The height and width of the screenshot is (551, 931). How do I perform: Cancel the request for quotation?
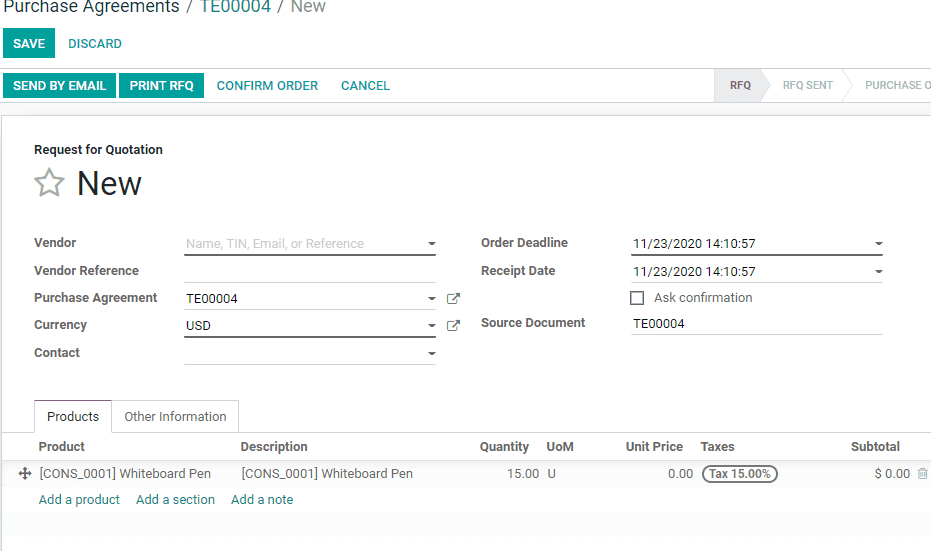coord(365,86)
